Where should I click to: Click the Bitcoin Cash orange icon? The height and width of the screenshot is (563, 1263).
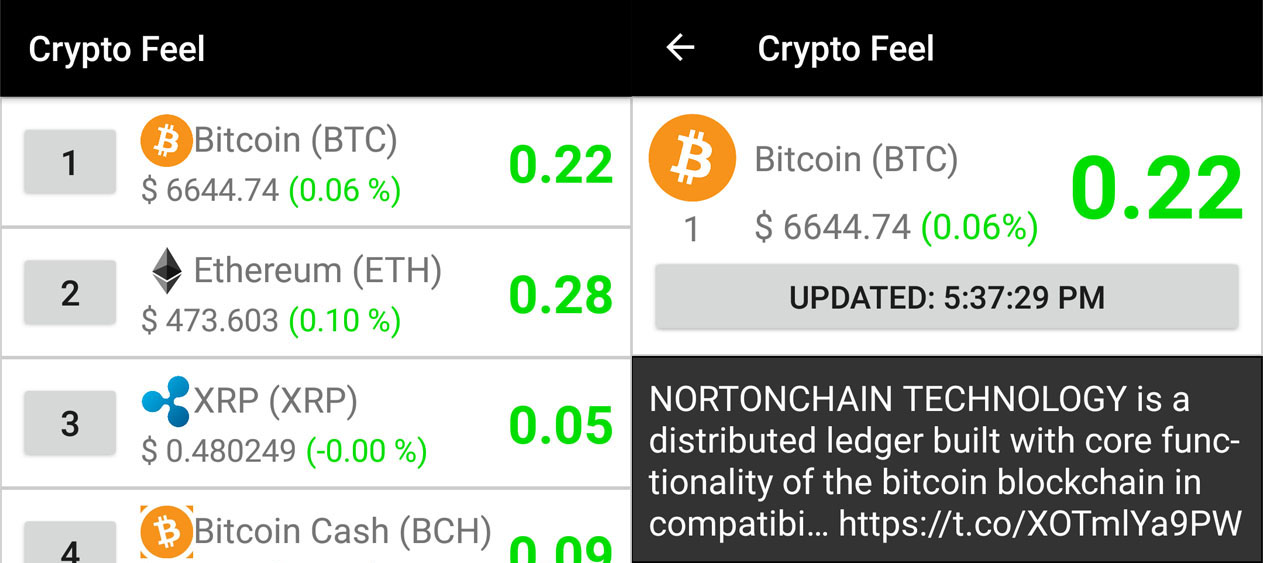(166, 531)
